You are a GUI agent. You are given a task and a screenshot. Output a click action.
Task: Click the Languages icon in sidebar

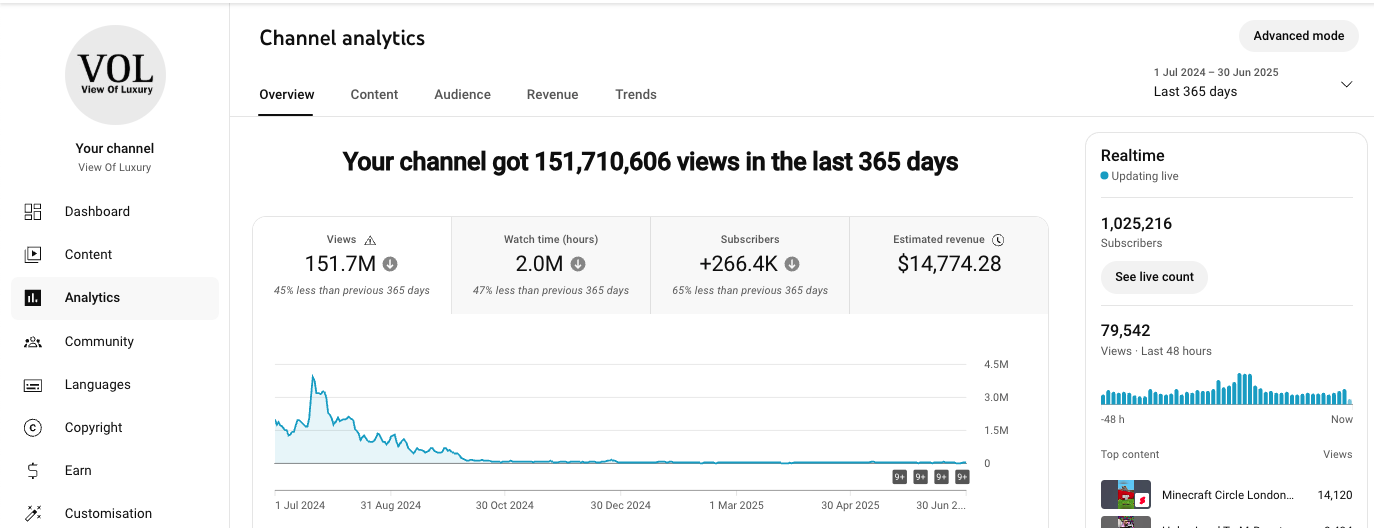pyautogui.click(x=33, y=385)
